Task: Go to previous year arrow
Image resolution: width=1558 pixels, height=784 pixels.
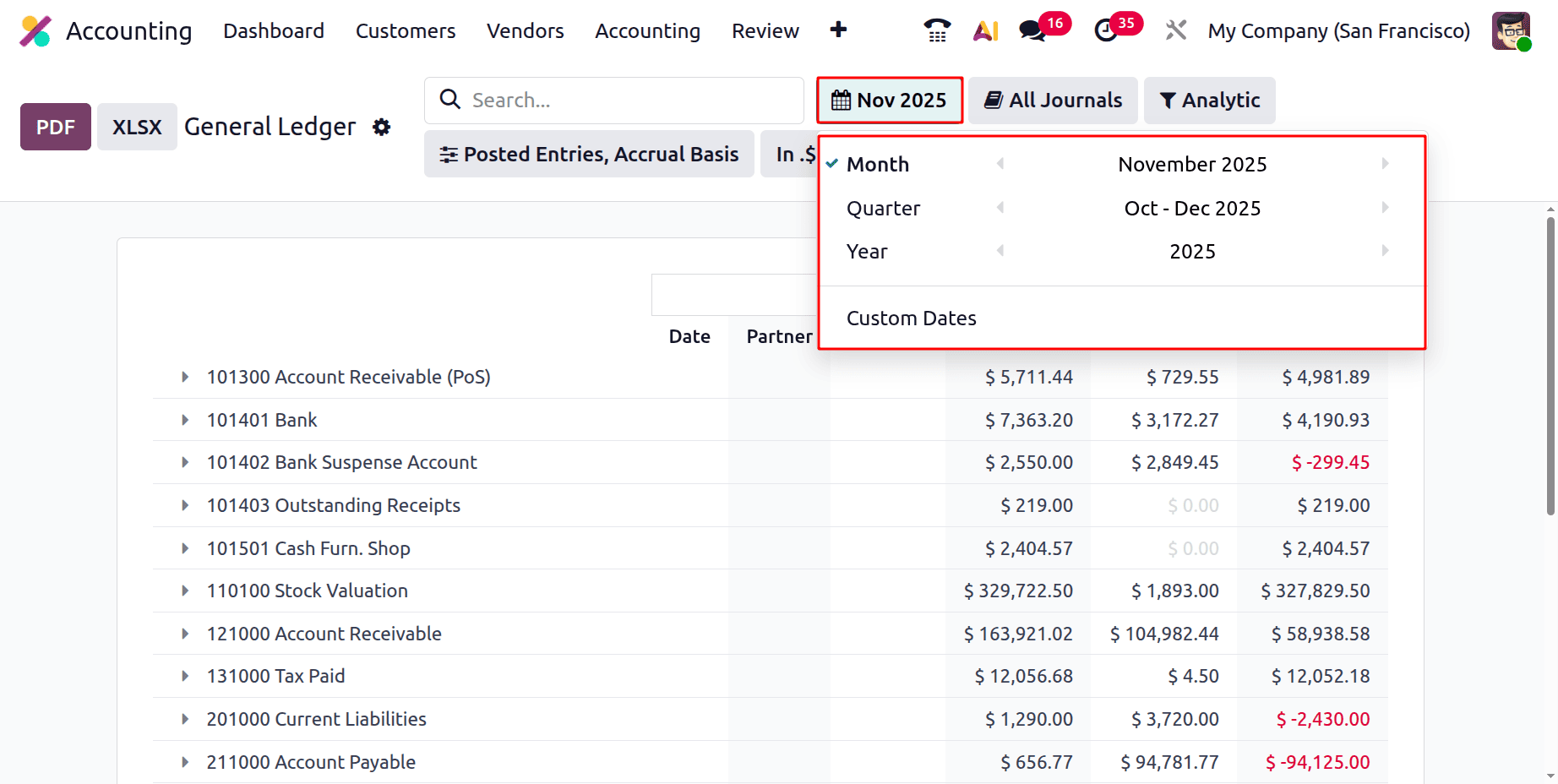Action: (x=1000, y=251)
